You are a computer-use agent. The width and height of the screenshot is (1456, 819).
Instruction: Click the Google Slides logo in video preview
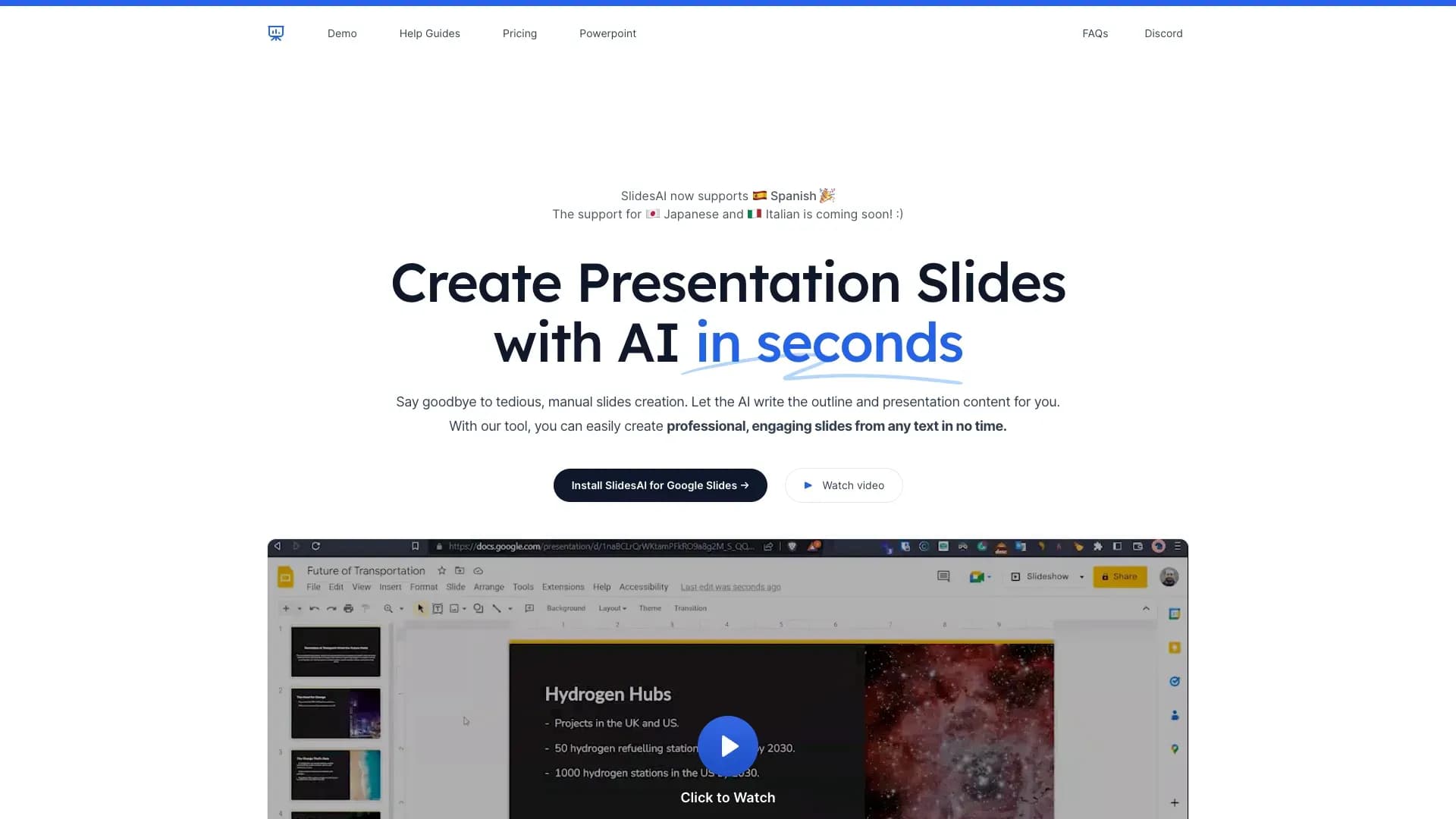point(285,578)
